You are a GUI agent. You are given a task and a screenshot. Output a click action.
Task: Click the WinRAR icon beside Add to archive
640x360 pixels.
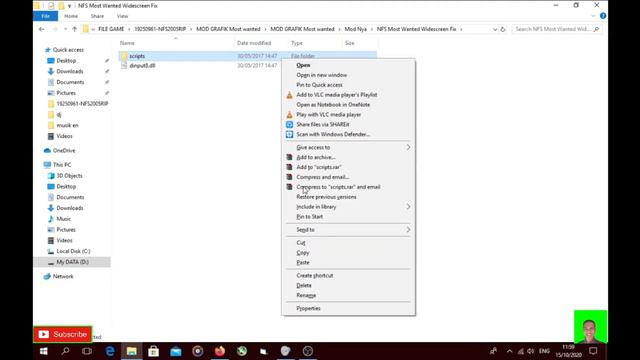[289, 157]
